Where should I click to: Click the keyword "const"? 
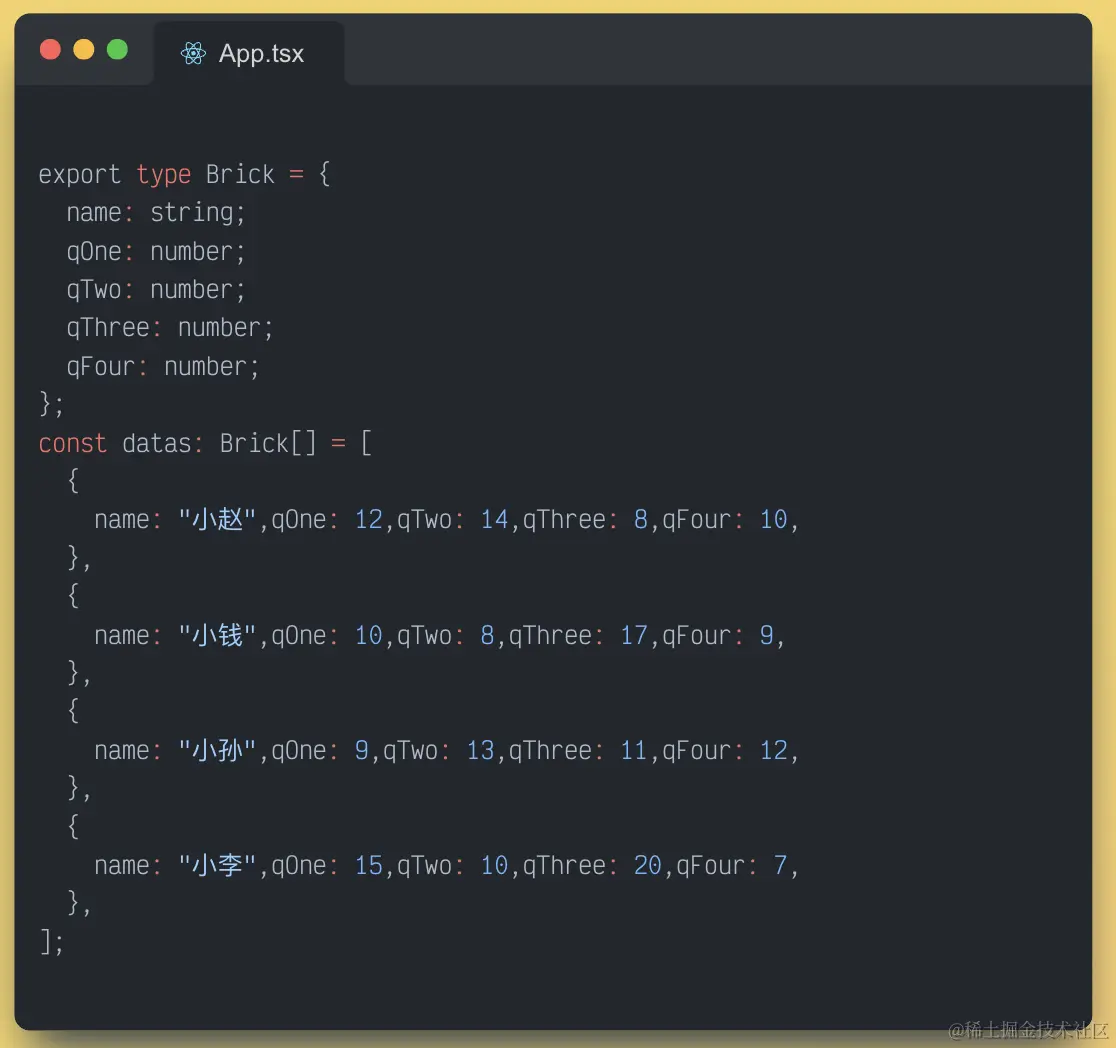(x=73, y=444)
